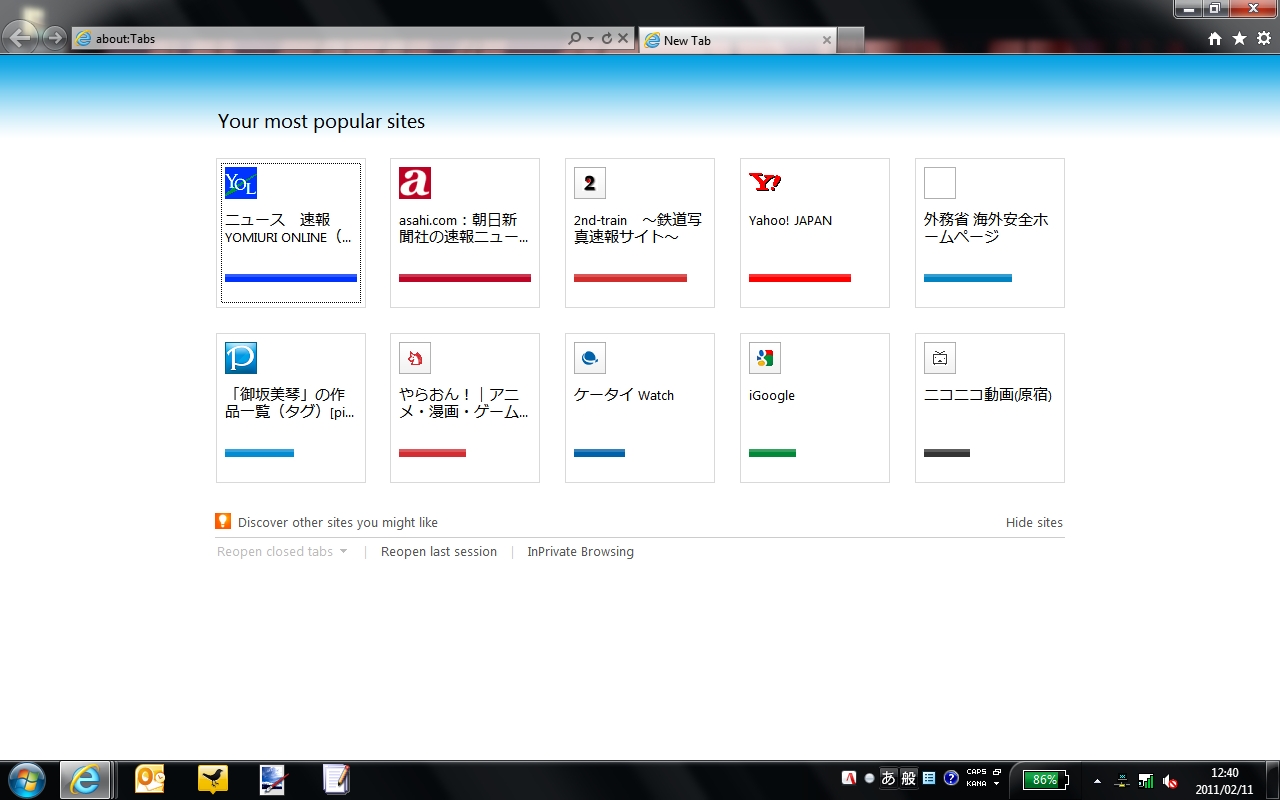This screenshot has width=1280, height=800.
Task: Go back with the browser Back arrow
Action: pyautogui.click(x=21, y=38)
